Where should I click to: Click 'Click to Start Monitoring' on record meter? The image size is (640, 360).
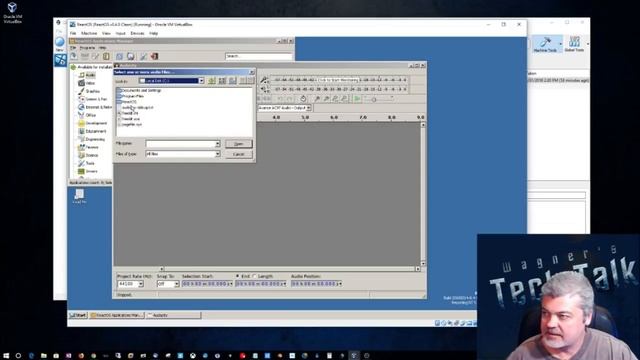point(338,80)
